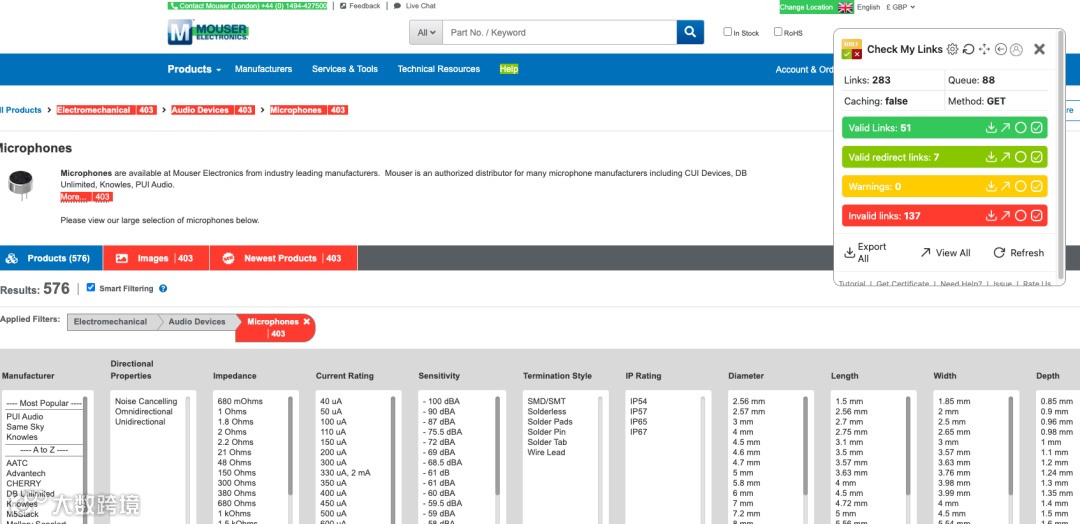
Task: Download the Warnings list
Action: 991,187
